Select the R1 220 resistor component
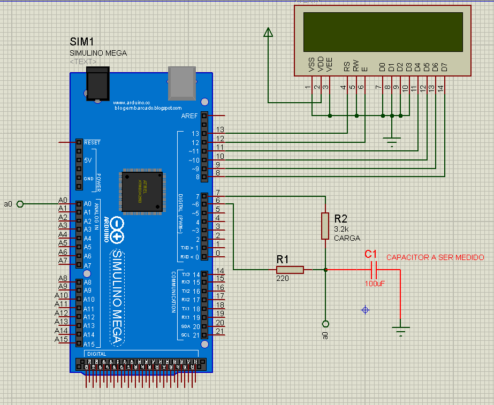The image size is (494, 405). click(x=290, y=270)
